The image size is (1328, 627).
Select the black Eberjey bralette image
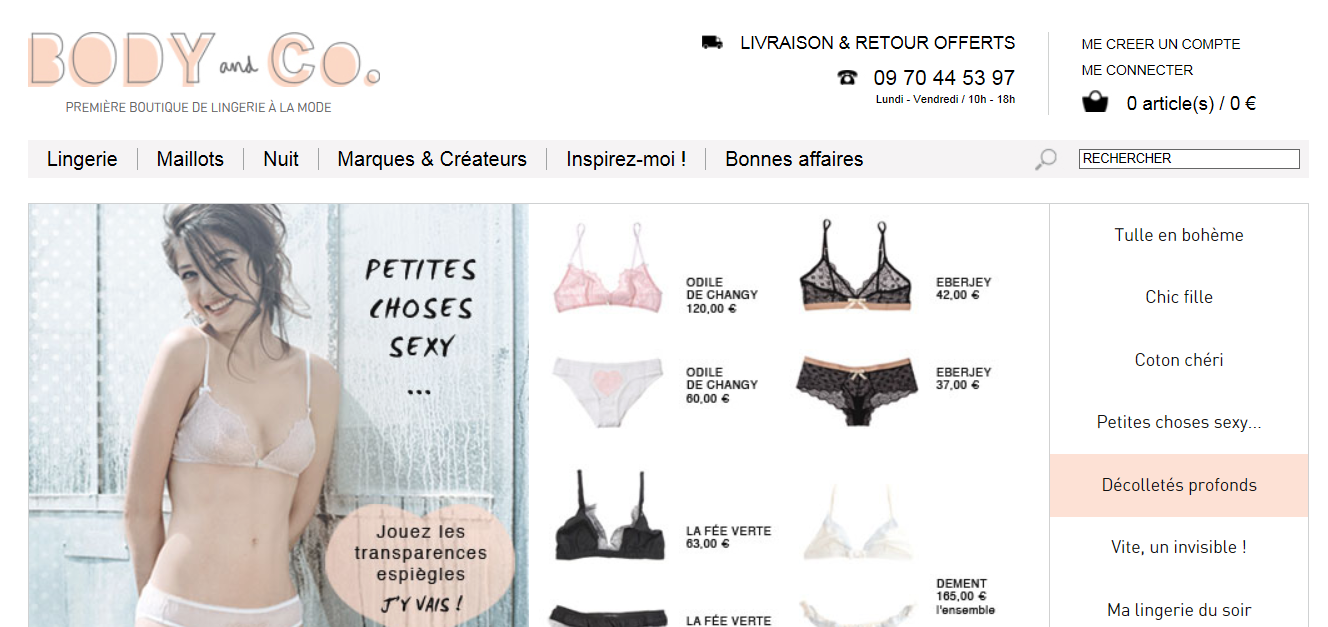click(x=855, y=266)
